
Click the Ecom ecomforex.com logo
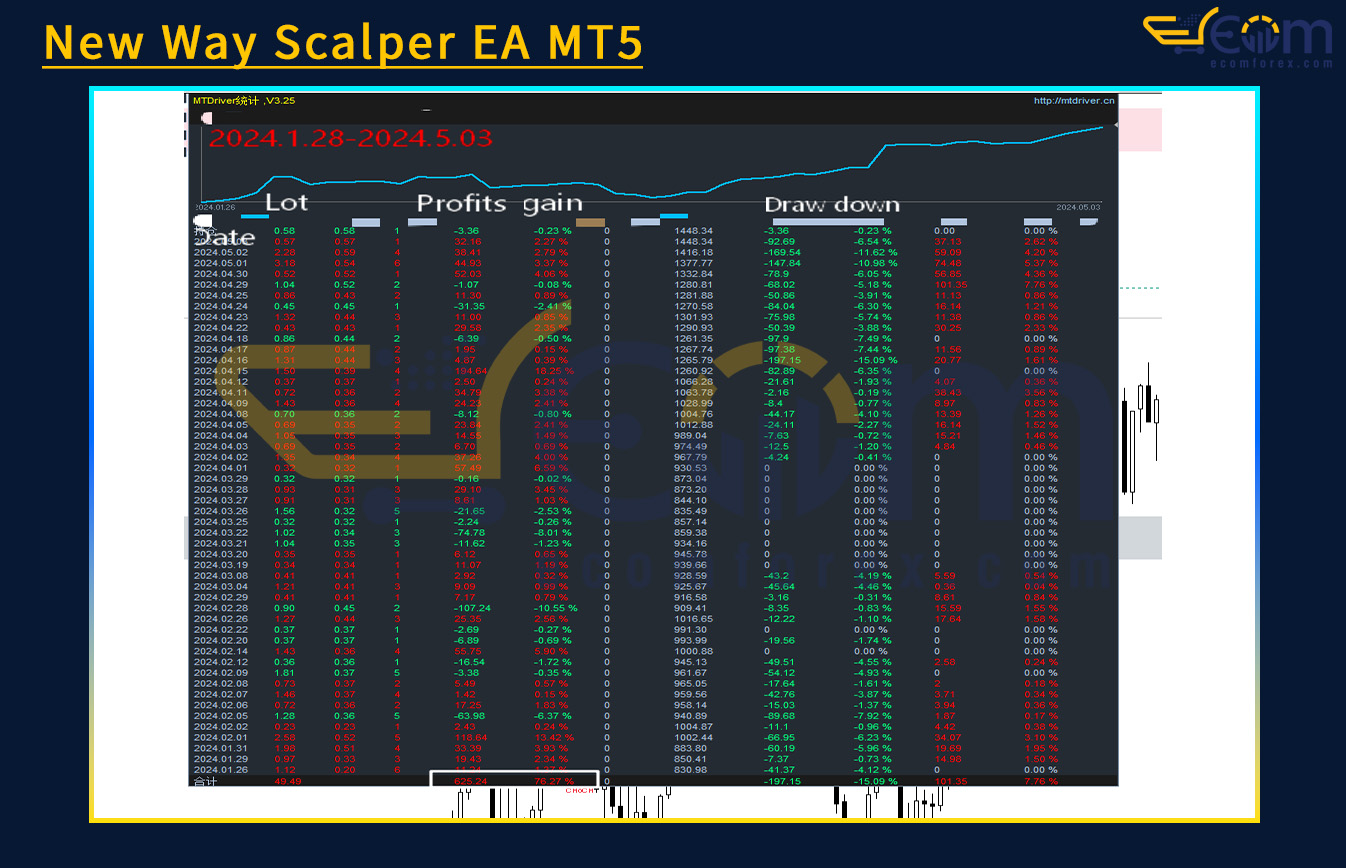(x=1238, y=38)
